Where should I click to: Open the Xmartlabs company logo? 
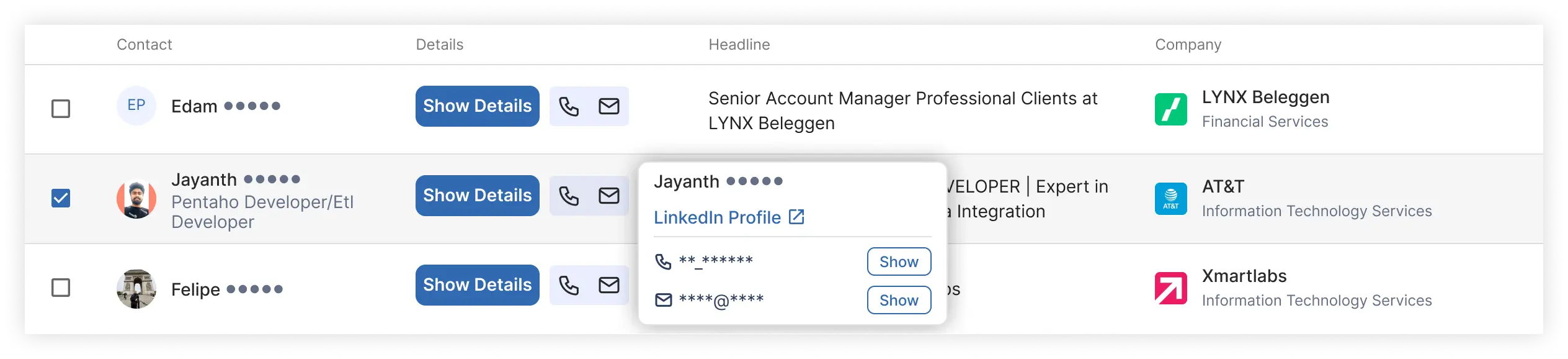(x=1170, y=288)
